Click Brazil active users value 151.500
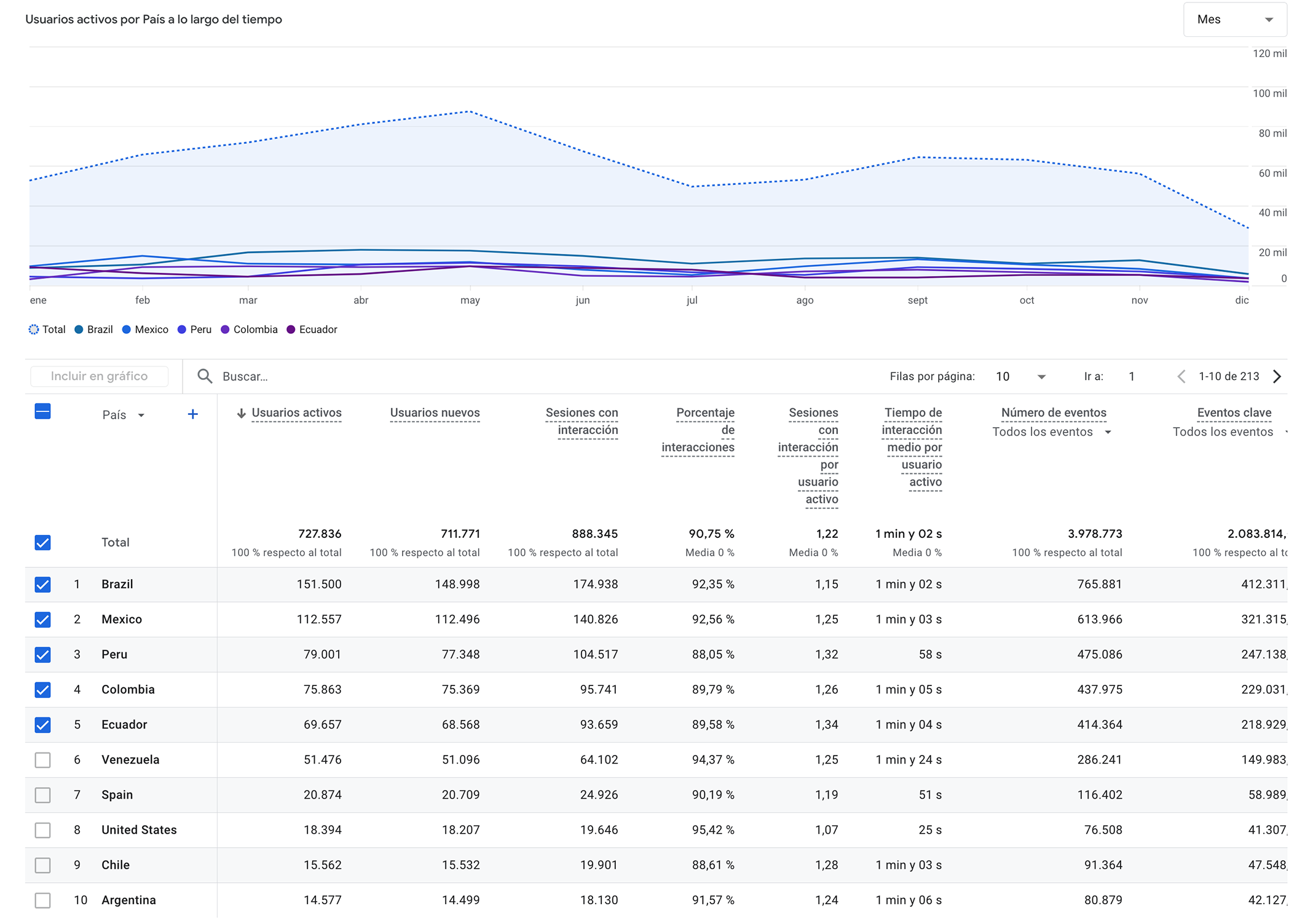The width and height of the screenshot is (1313, 924). coord(319,584)
